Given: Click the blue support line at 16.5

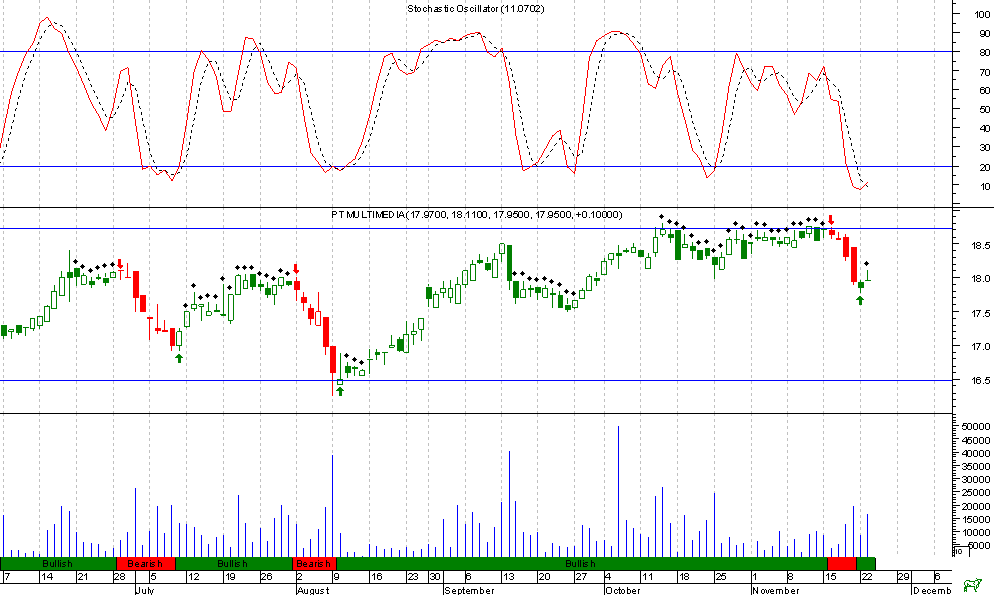Looking at the screenshot, I should click(475, 380).
